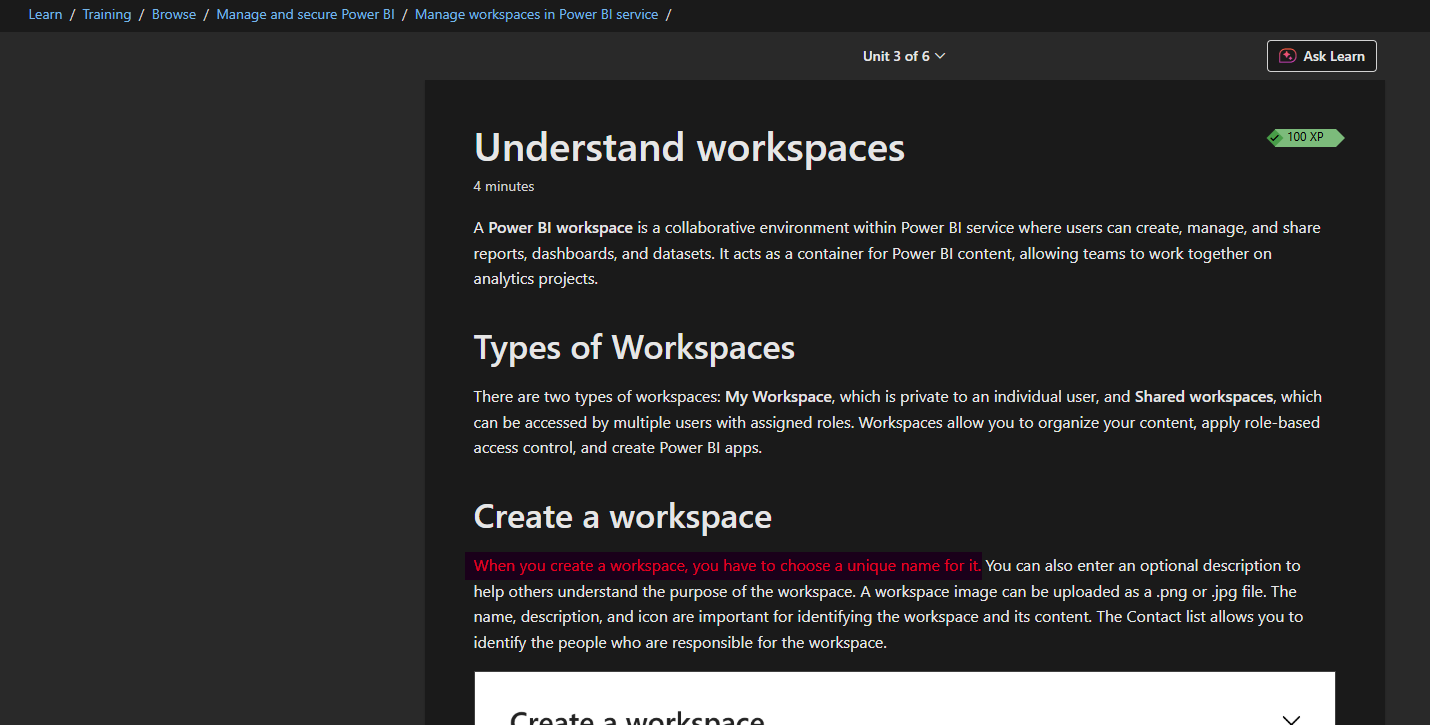The image size is (1430, 725).
Task: Open the Training breadcrumb link
Action: 107,14
